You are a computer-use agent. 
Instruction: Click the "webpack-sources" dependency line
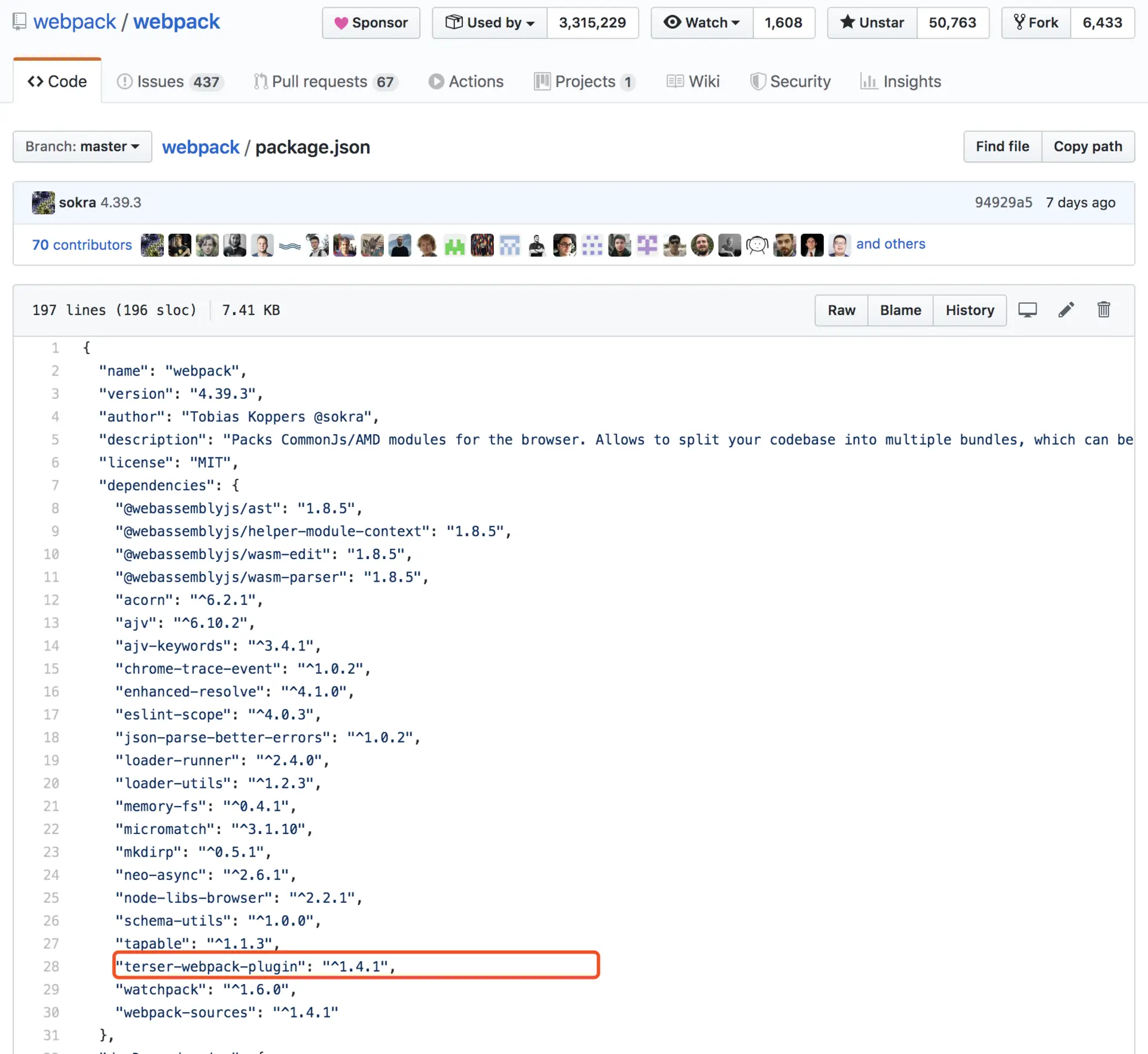click(227, 1013)
